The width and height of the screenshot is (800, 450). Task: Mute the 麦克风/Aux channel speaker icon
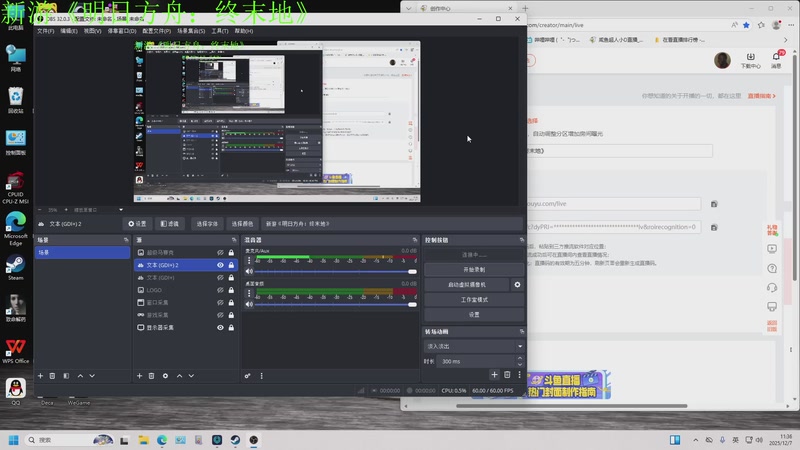pos(249,271)
